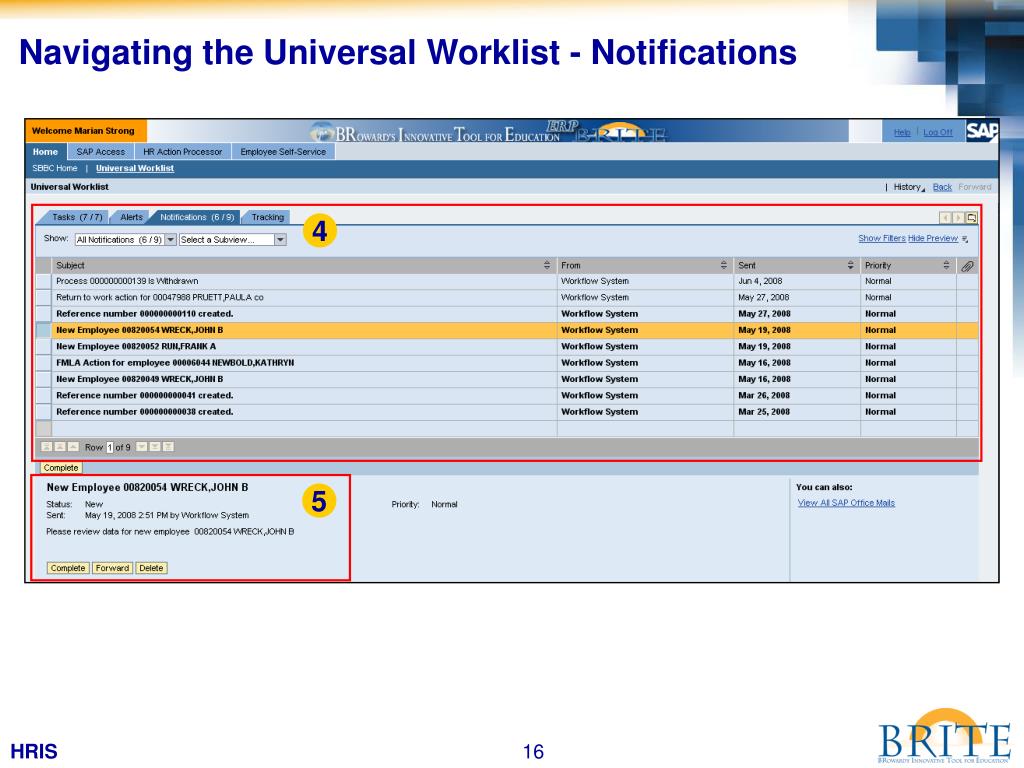
Task: Sort the Sent column
Action: pyautogui.click(x=850, y=265)
